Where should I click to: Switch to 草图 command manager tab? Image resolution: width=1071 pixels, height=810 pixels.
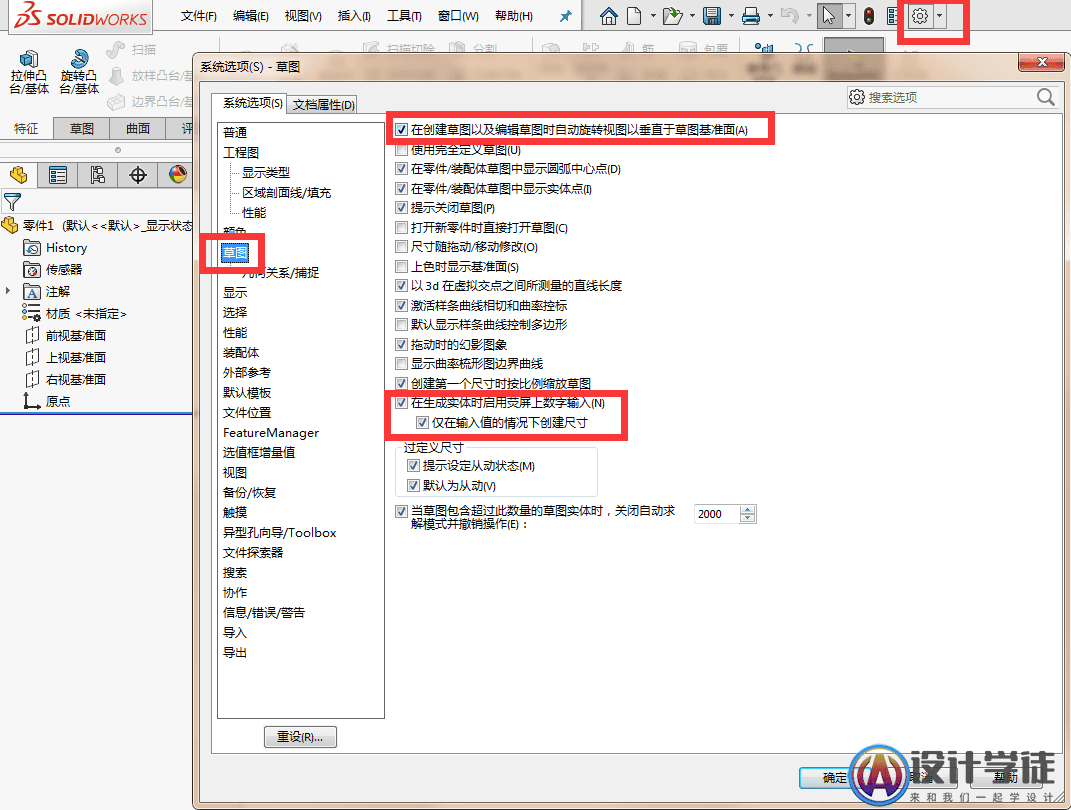tap(82, 128)
